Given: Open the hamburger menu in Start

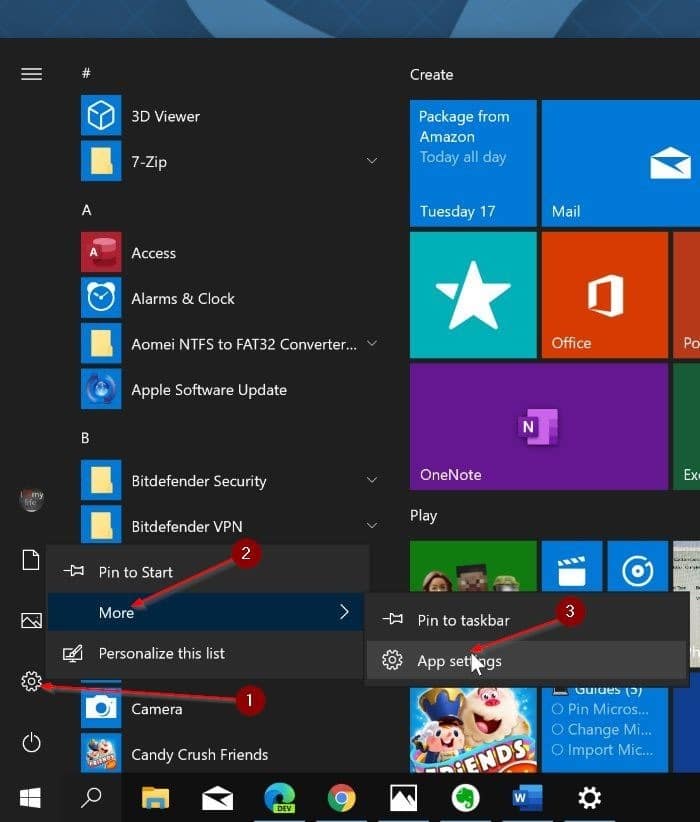Looking at the screenshot, I should pyautogui.click(x=31, y=74).
